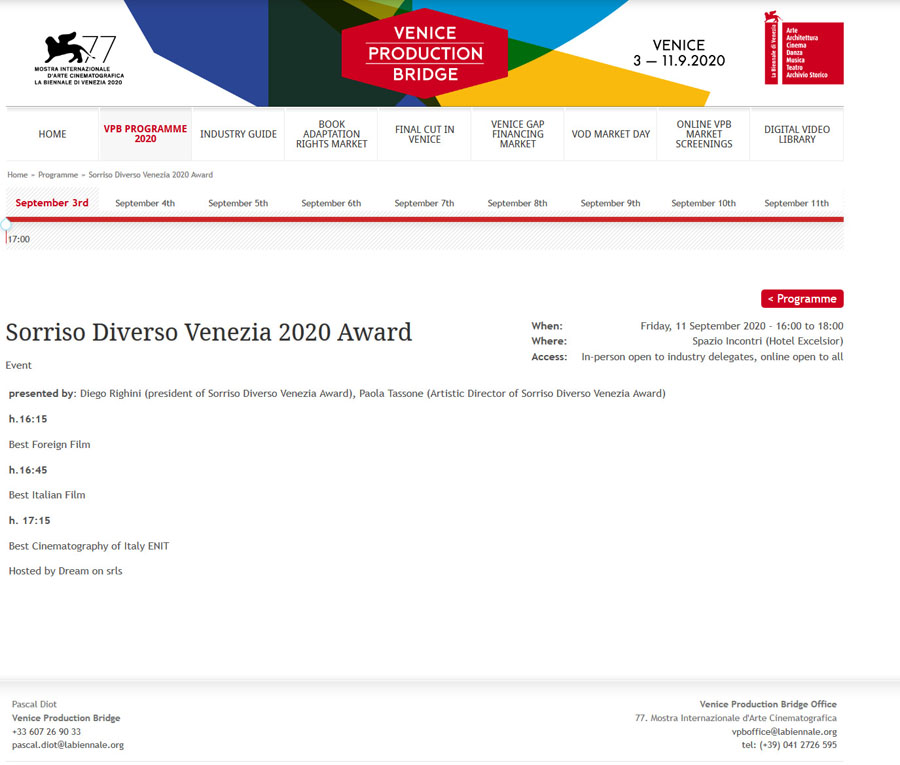
Task: Click the red timeline progress bar
Action: (425, 219)
